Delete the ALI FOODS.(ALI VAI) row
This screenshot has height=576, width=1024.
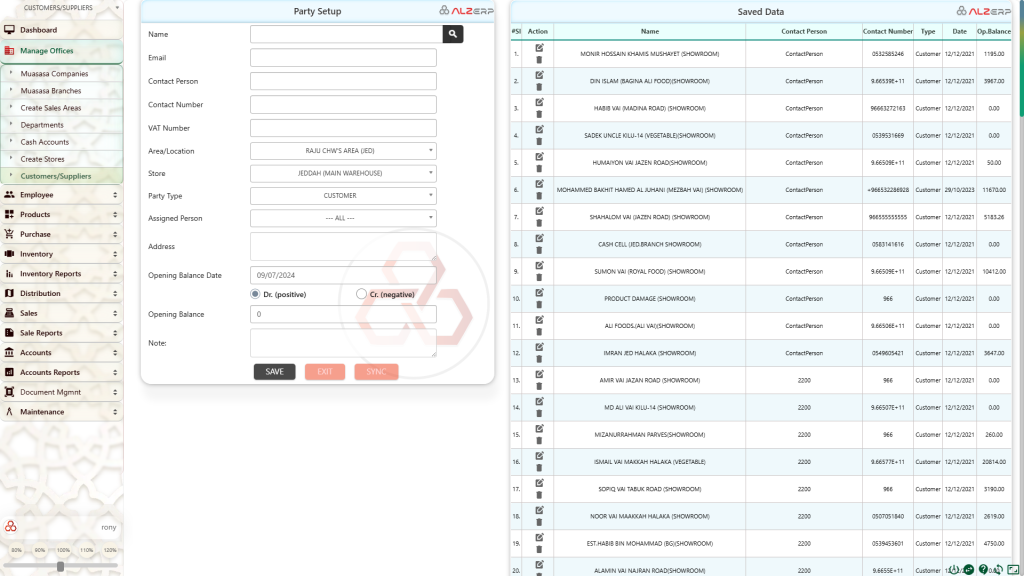pos(539,332)
